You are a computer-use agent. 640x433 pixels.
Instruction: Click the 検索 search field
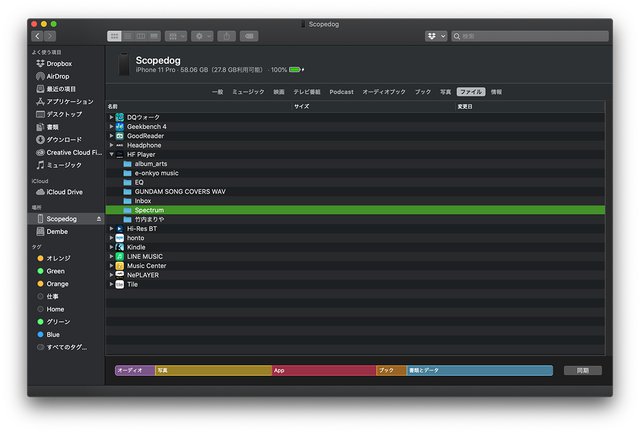pos(530,36)
